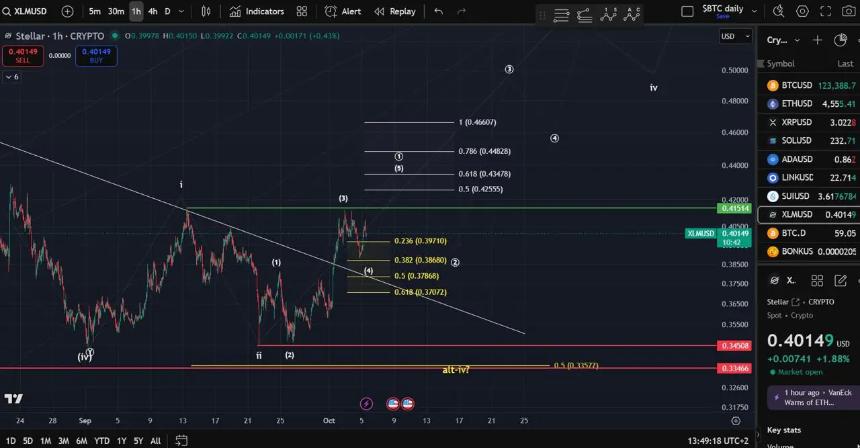Click the lightning event marker on chart

[x=366, y=404]
